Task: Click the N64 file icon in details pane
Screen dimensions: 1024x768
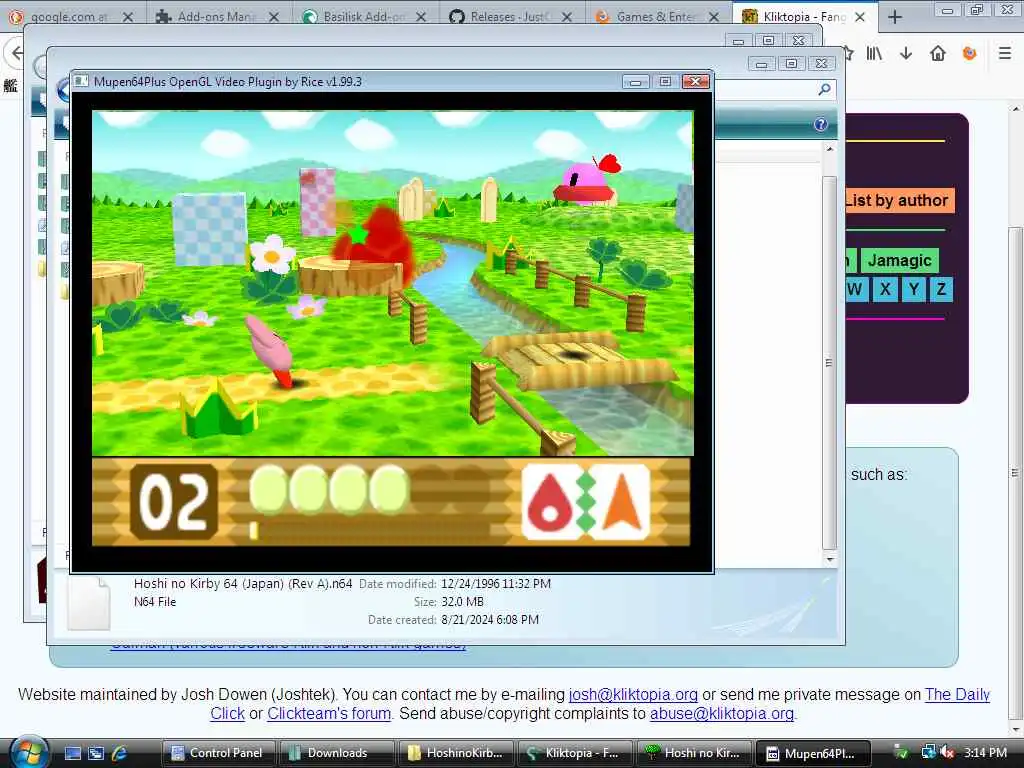Action: 89,604
